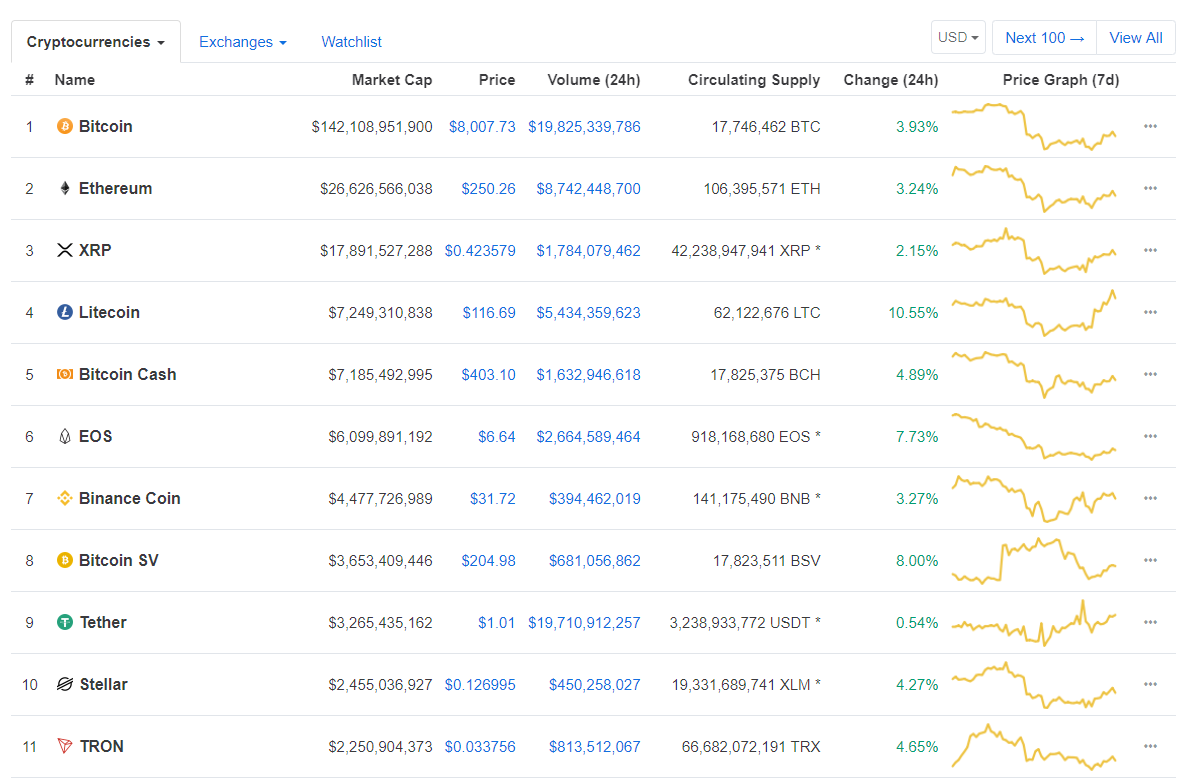Image resolution: width=1185 pixels, height=781 pixels.
Task: Click the Ethereum diamond logo
Action: click(65, 188)
